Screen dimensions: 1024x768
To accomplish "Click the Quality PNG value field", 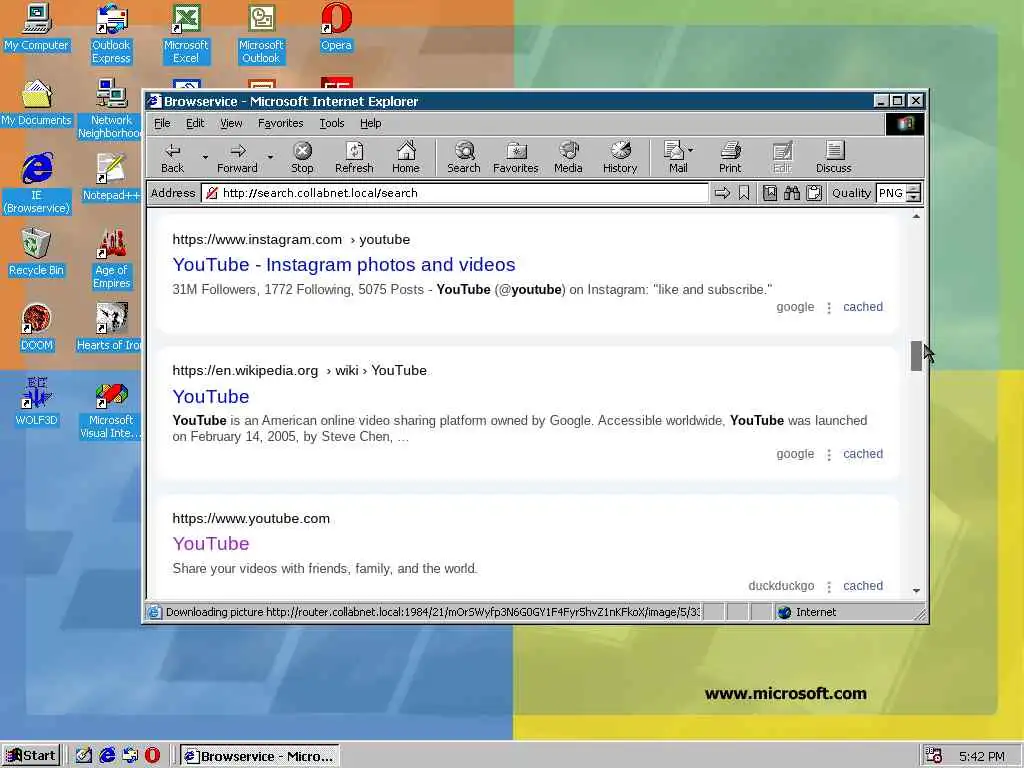I will click(891, 193).
